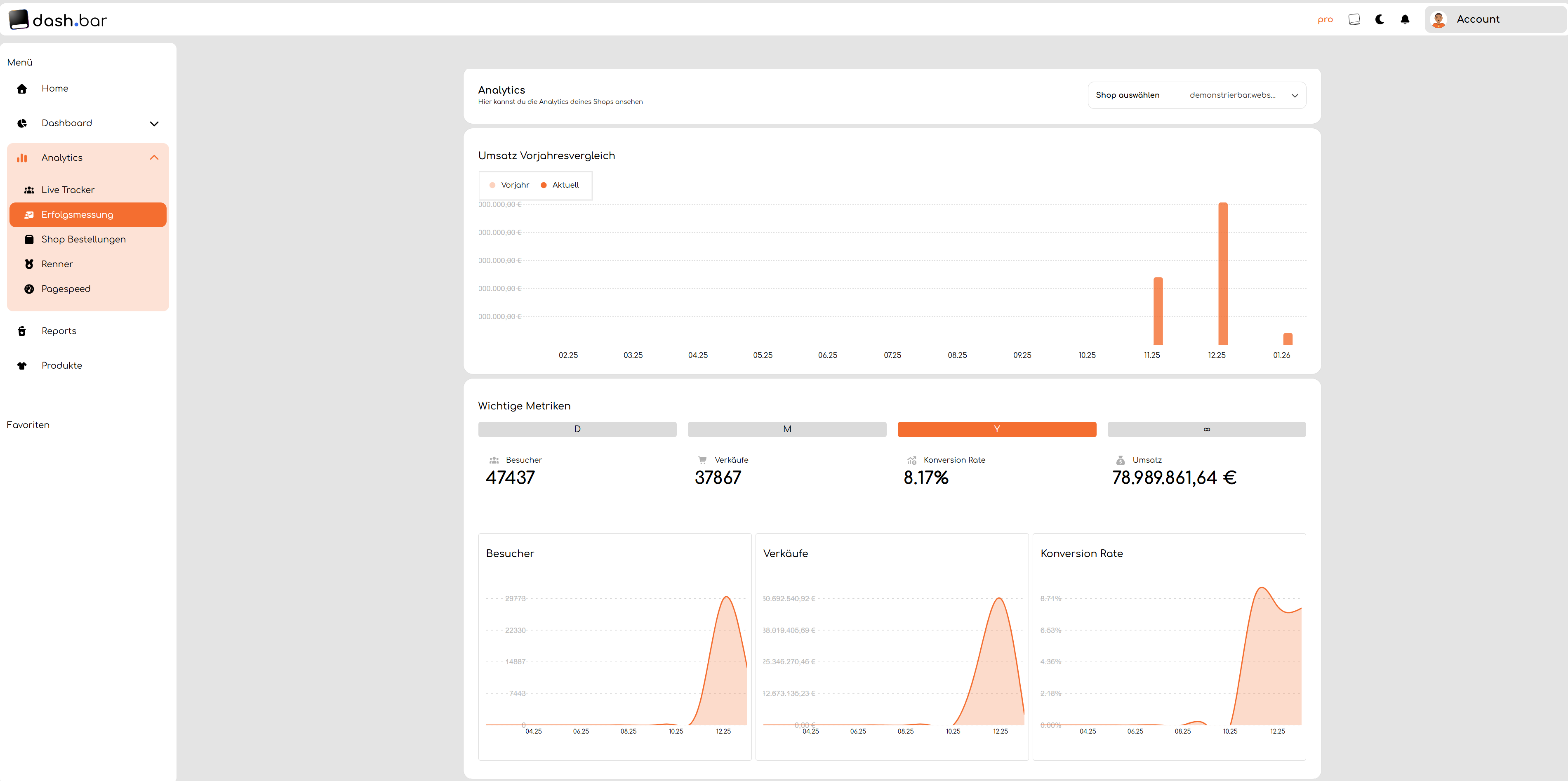
Task: Click the 12.25 revenue bar in chart
Action: [x=1222, y=274]
